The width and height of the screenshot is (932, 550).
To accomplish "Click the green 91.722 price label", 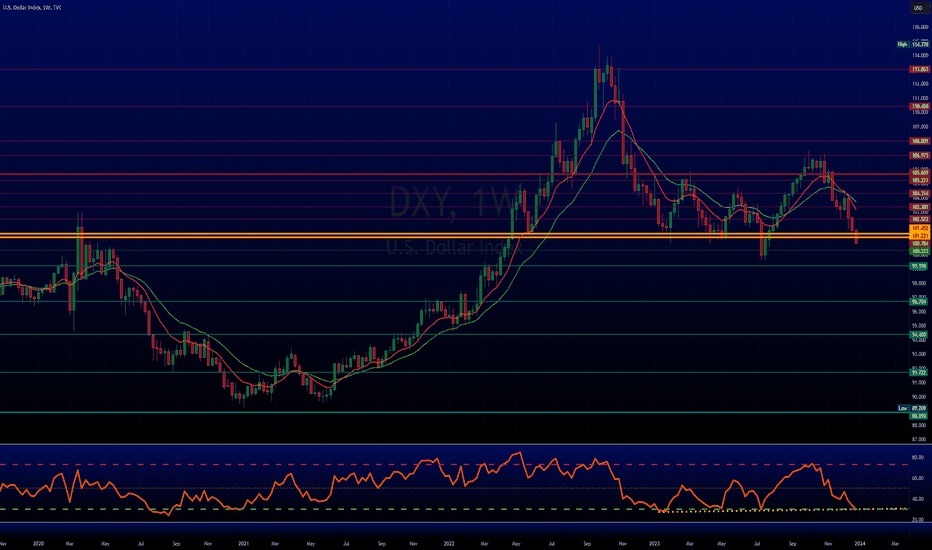I will click(920, 373).
